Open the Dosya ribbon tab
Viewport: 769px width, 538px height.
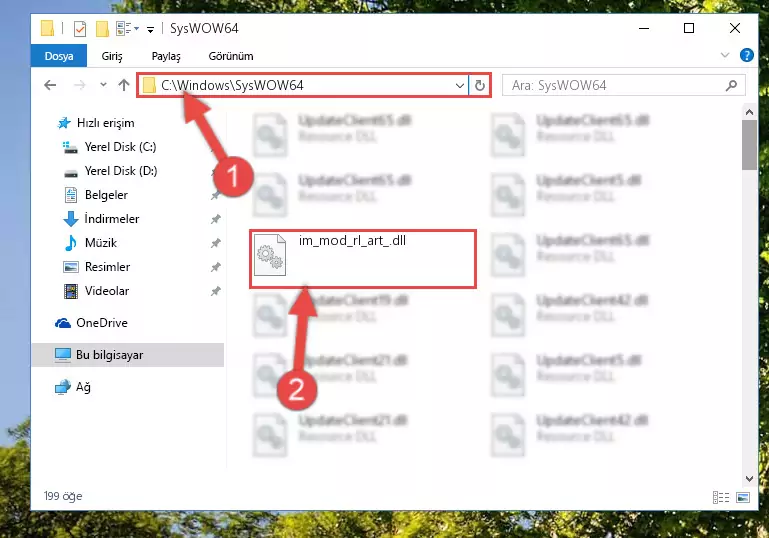[59, 56]
